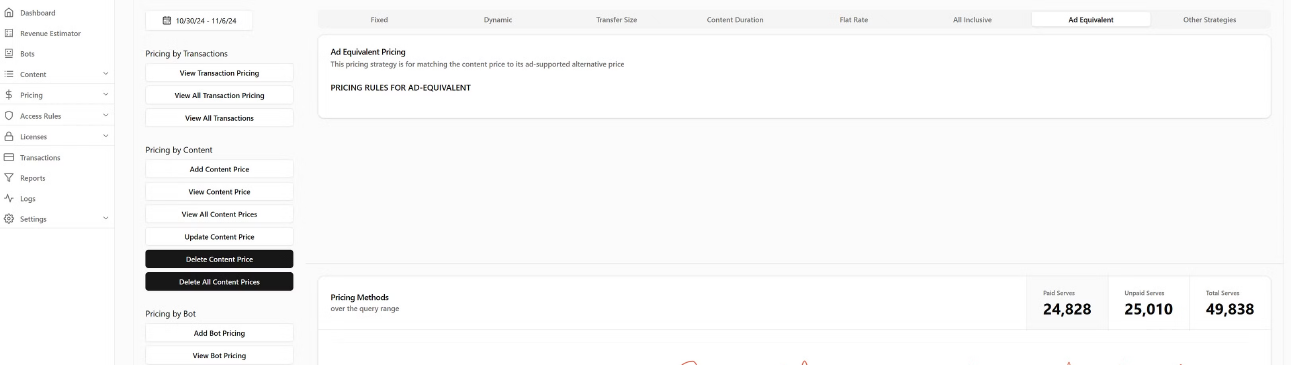
Task: Open the Transactions card icon
Action: pos(9,157)
